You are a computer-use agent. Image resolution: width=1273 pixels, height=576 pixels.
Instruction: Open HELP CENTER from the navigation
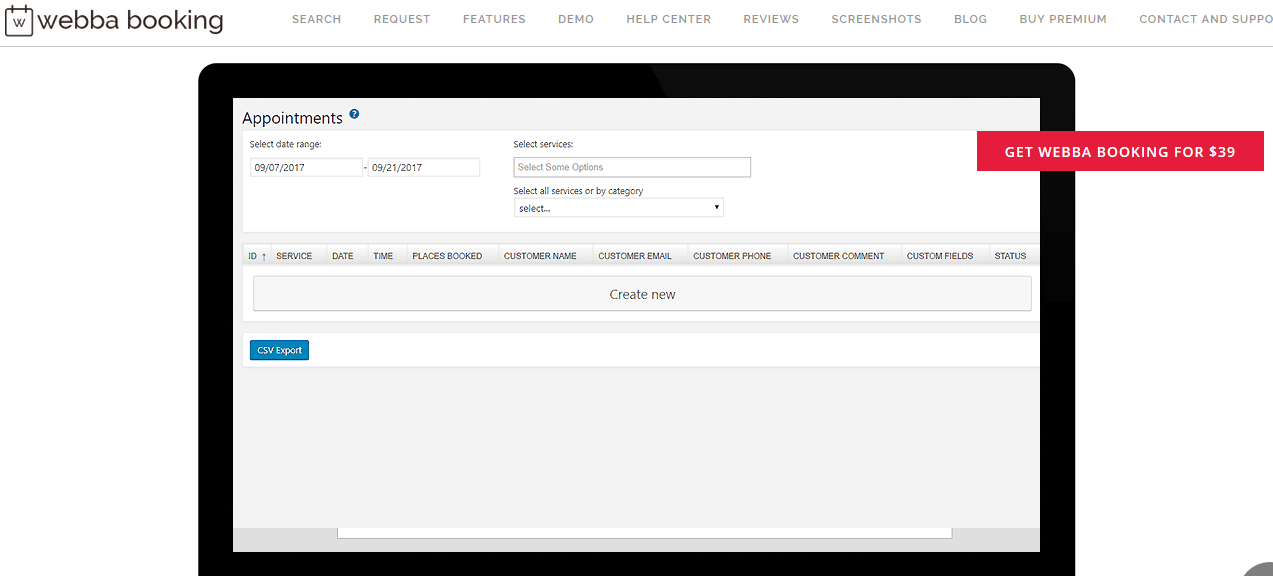(669, 19)
